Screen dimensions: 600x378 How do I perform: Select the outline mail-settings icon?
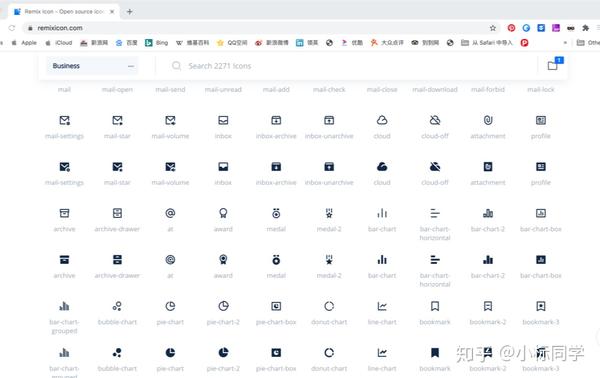point(64,121)
